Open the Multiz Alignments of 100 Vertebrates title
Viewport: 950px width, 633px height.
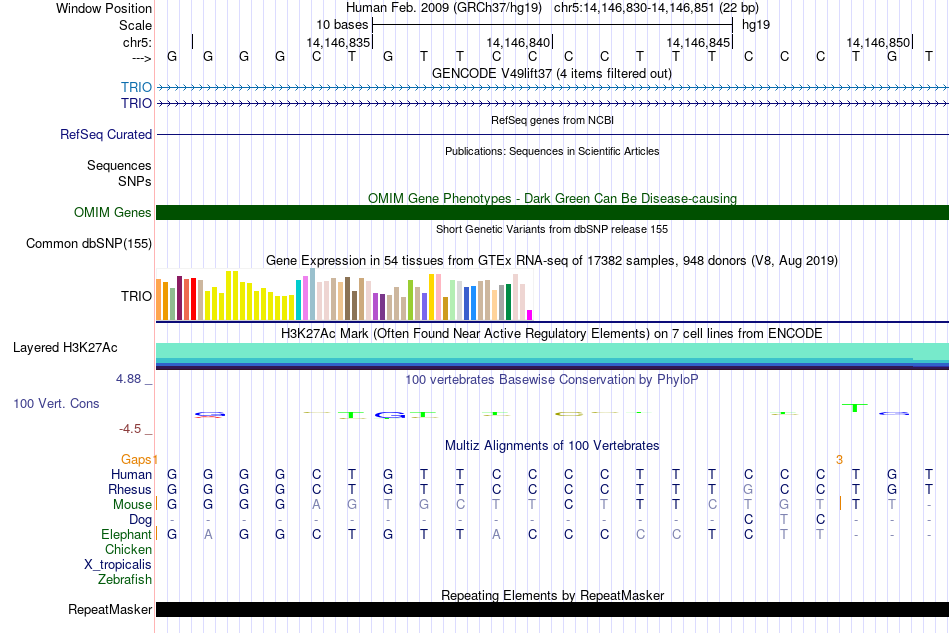552,446
